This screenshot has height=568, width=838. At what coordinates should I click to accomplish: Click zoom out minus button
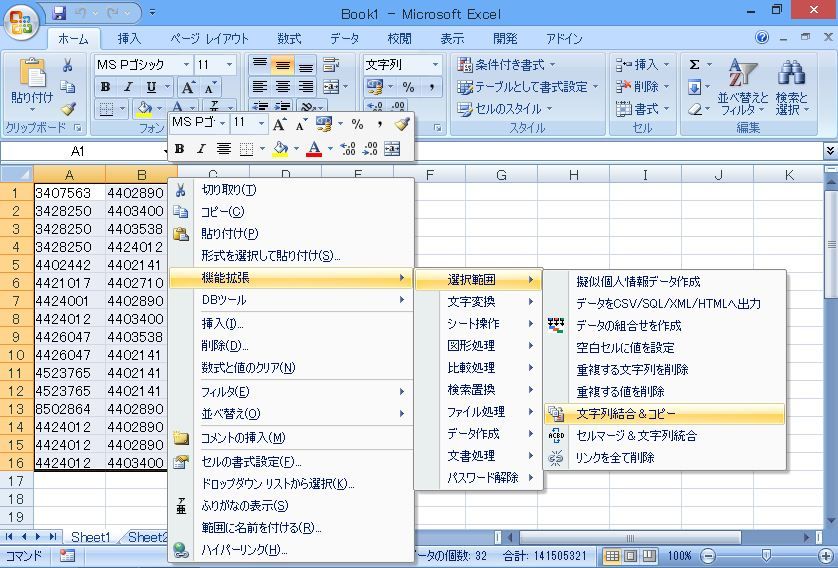[x=708, y=556]
